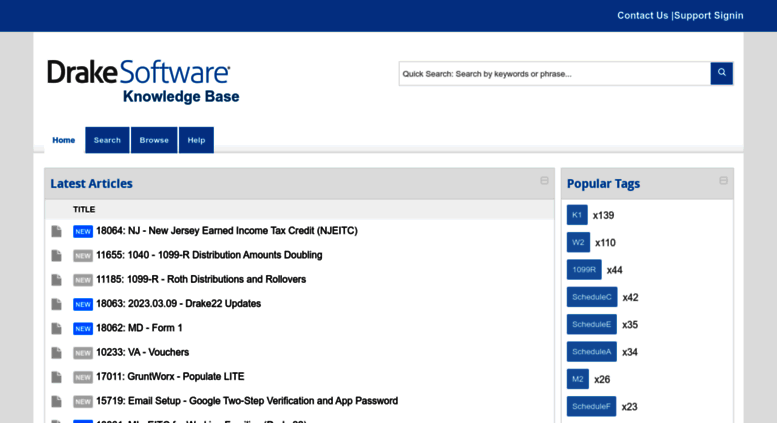Open the Help tab
Screen dimensions: 777x423
(x=196, y=140)
